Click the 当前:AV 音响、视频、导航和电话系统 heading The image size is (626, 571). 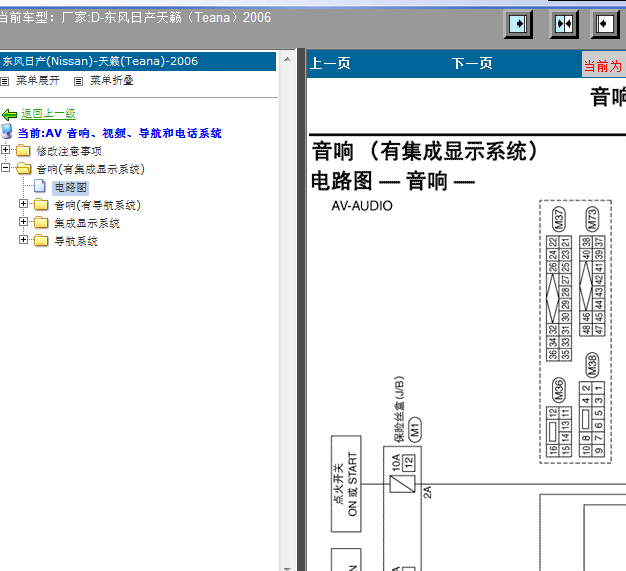point(120,133)
